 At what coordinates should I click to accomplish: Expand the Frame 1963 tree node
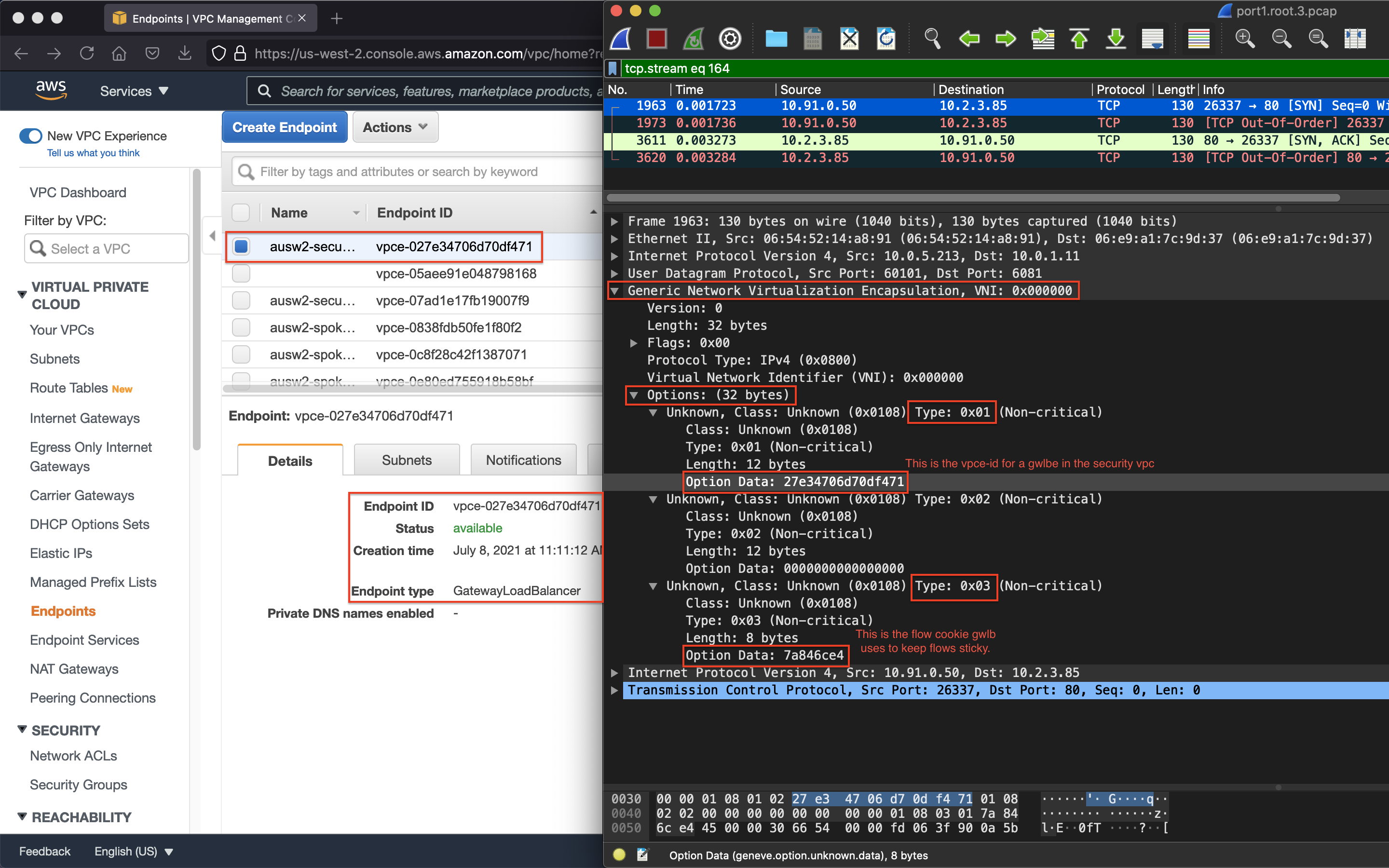[615, 222]
